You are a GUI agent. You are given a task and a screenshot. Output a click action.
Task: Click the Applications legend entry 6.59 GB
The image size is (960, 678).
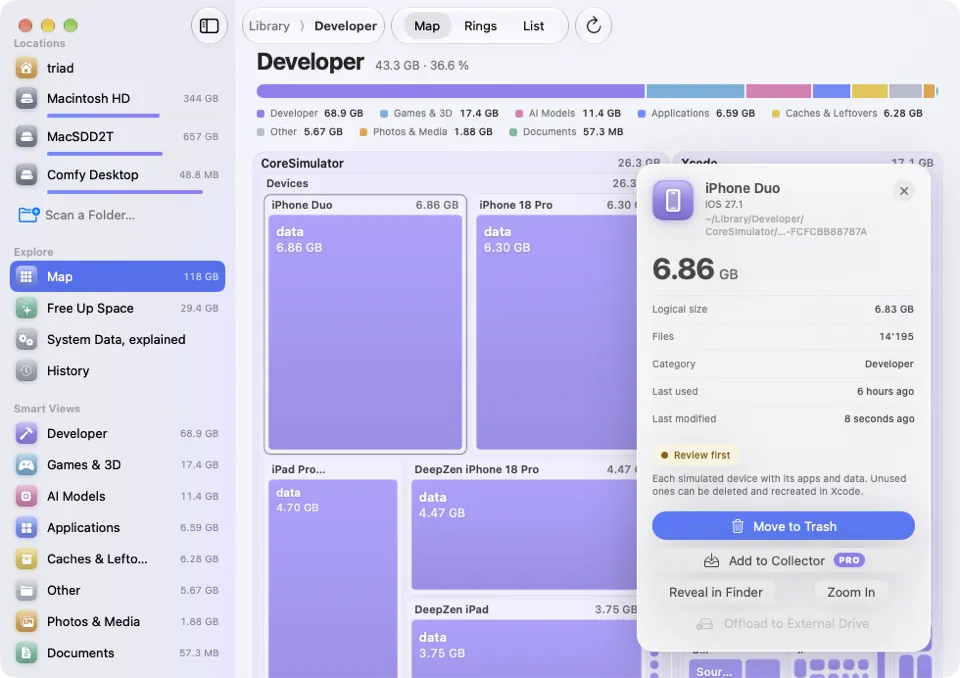(696, 113)
